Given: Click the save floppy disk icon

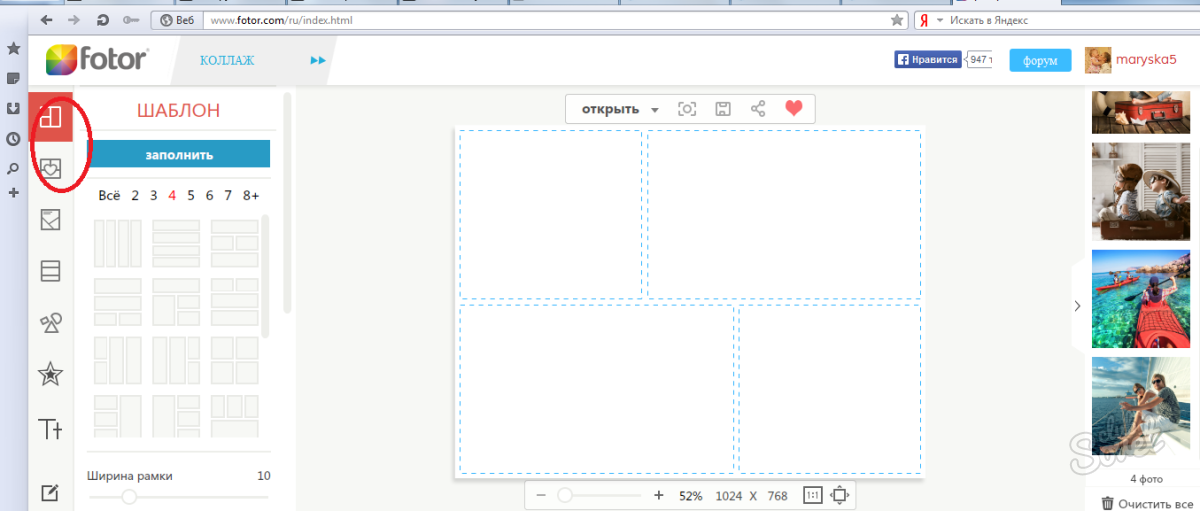Looking at the screenshot, I should (723, 109).
